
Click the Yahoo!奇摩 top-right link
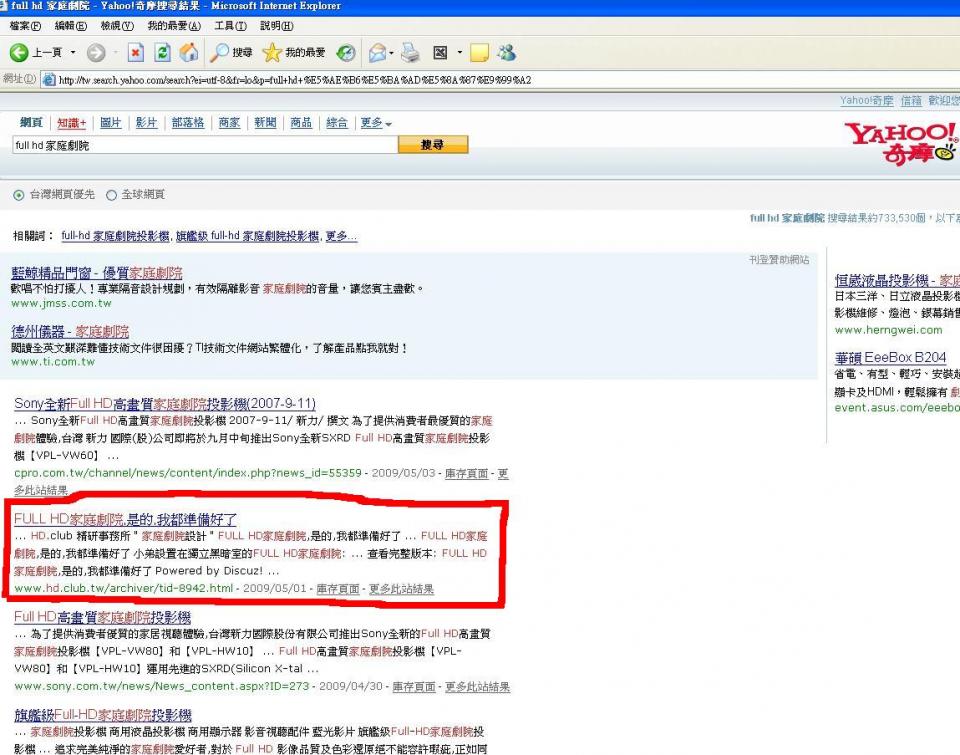(x=866, y=100)
